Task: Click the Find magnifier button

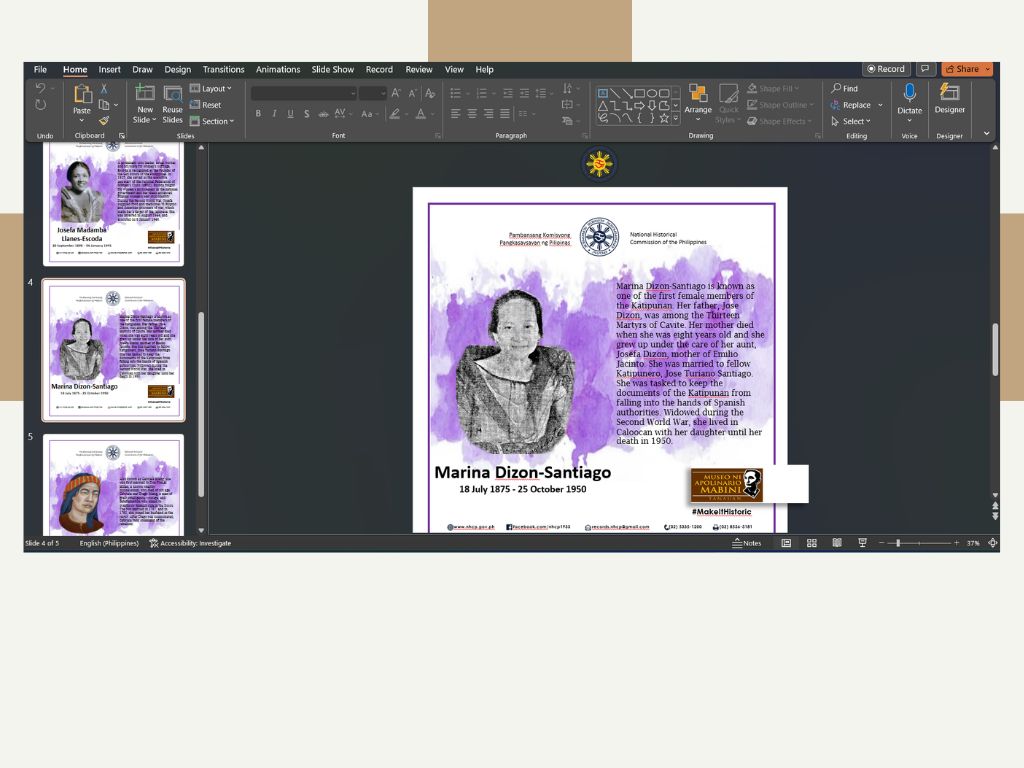Action: tap(844, 88)
